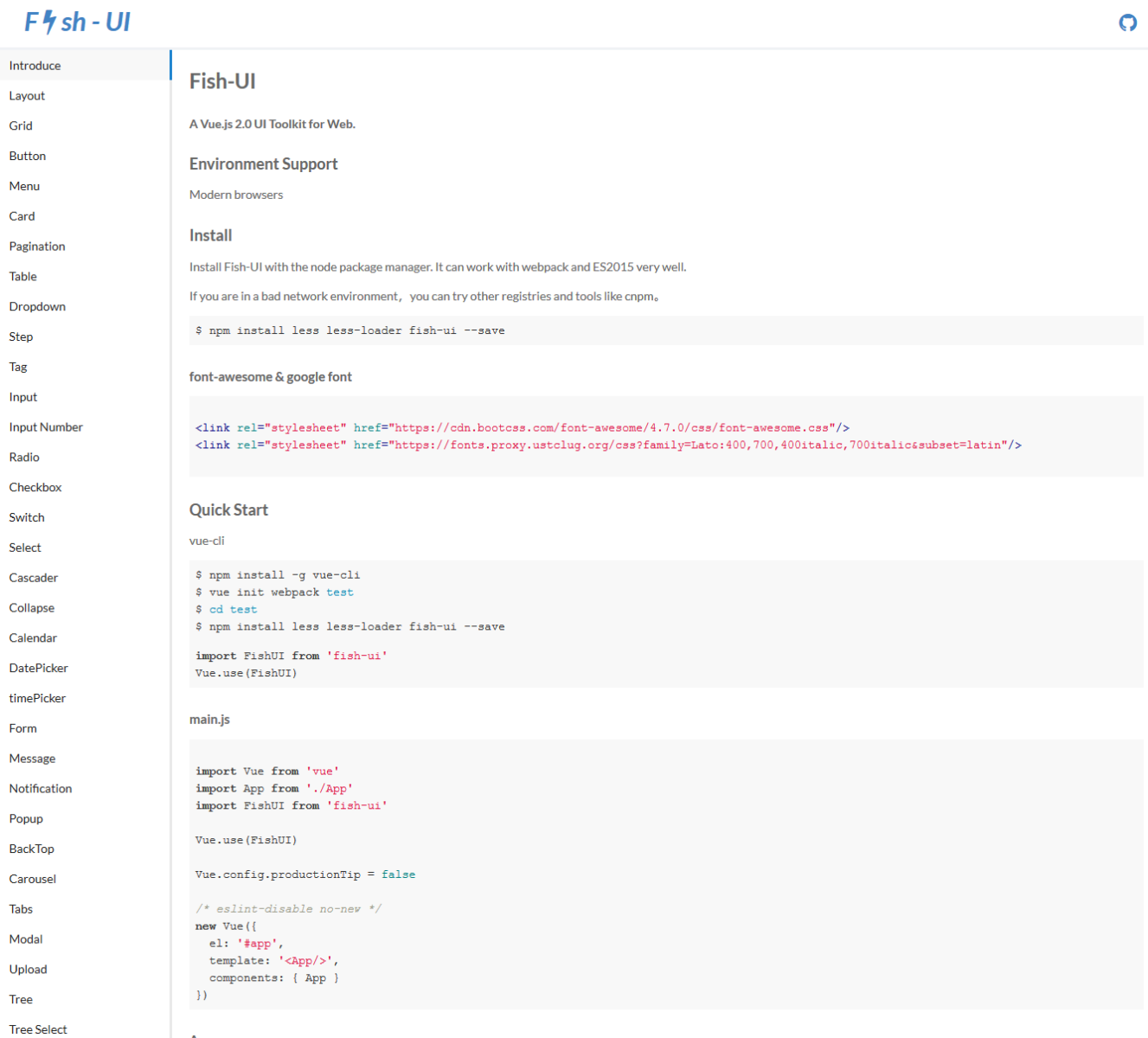Open the Table component docs
Image resolution: width=1148 pixels, height=1038 pixels.
22,276
